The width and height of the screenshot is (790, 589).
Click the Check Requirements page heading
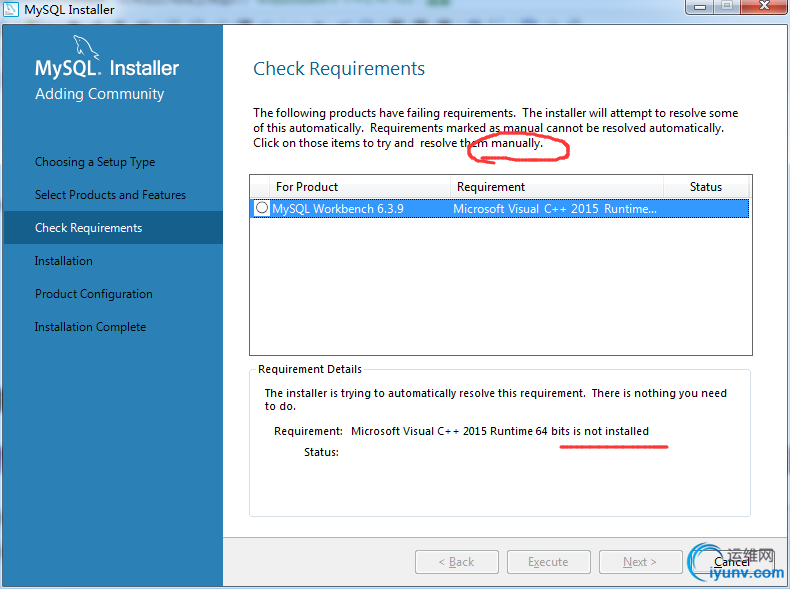(x=339, y=69)
